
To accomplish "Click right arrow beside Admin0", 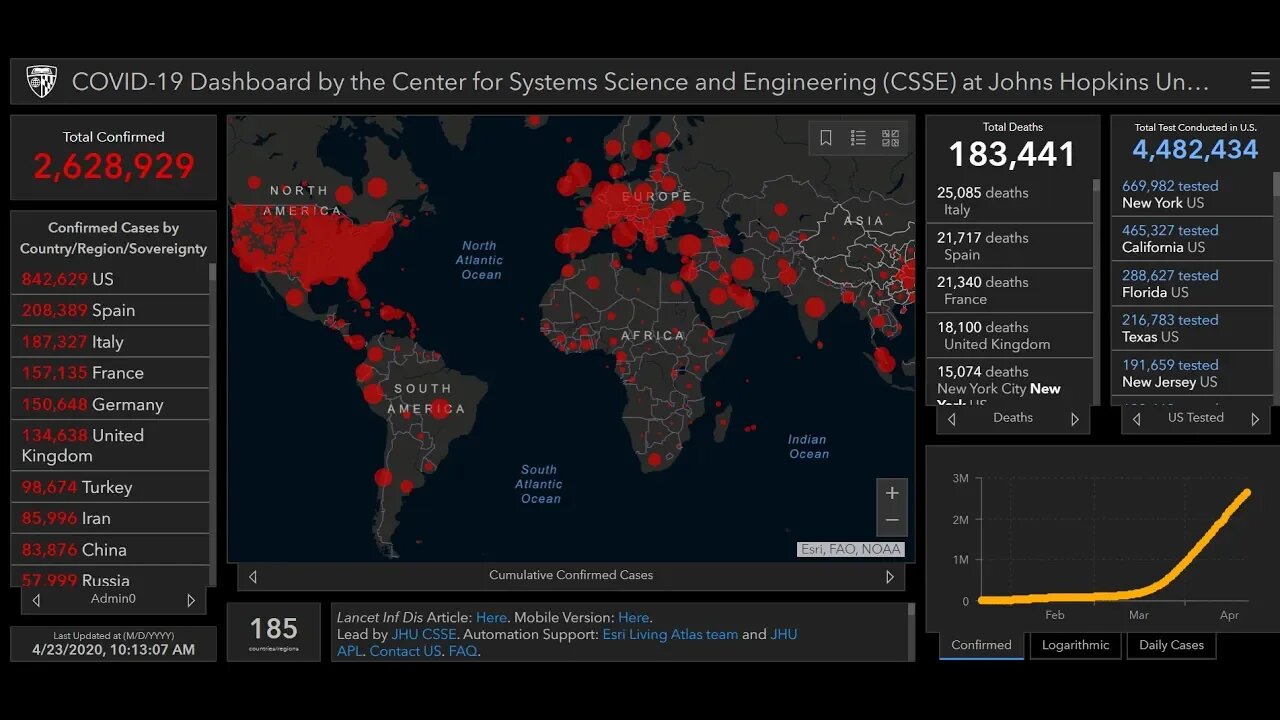I will 191,600.
